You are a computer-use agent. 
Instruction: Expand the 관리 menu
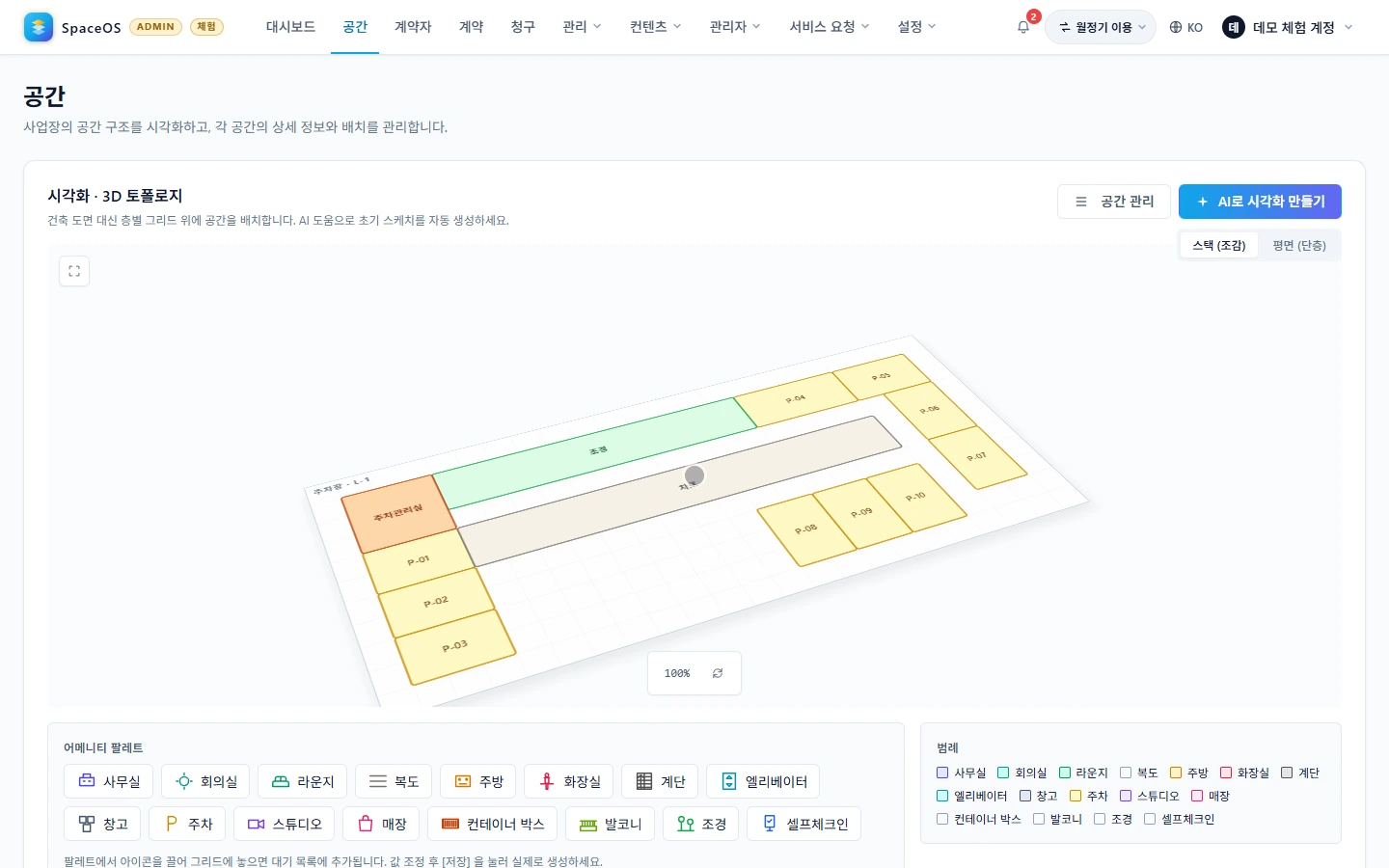(582, 27)
